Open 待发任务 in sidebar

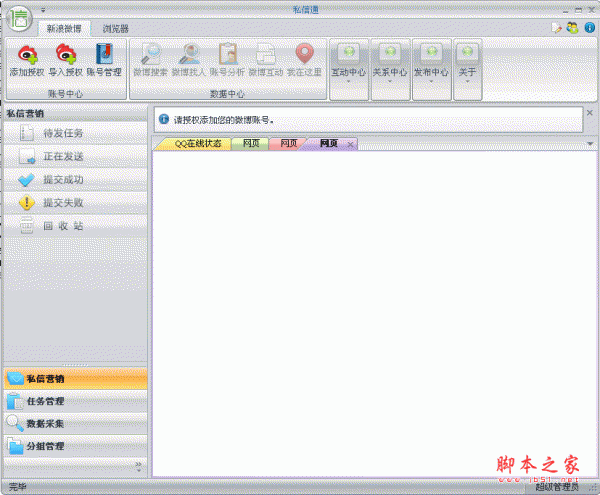75,133
